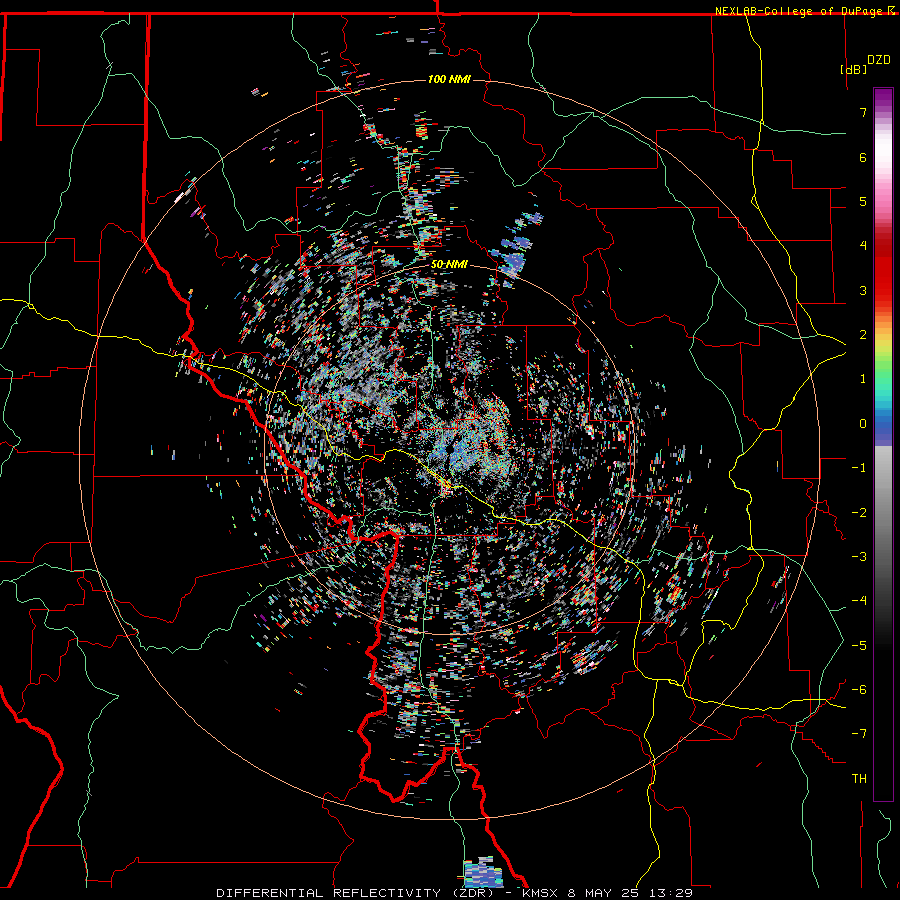Click the 4 value on the scale
This screenshot has width=900, height=900.
(863, 246)
